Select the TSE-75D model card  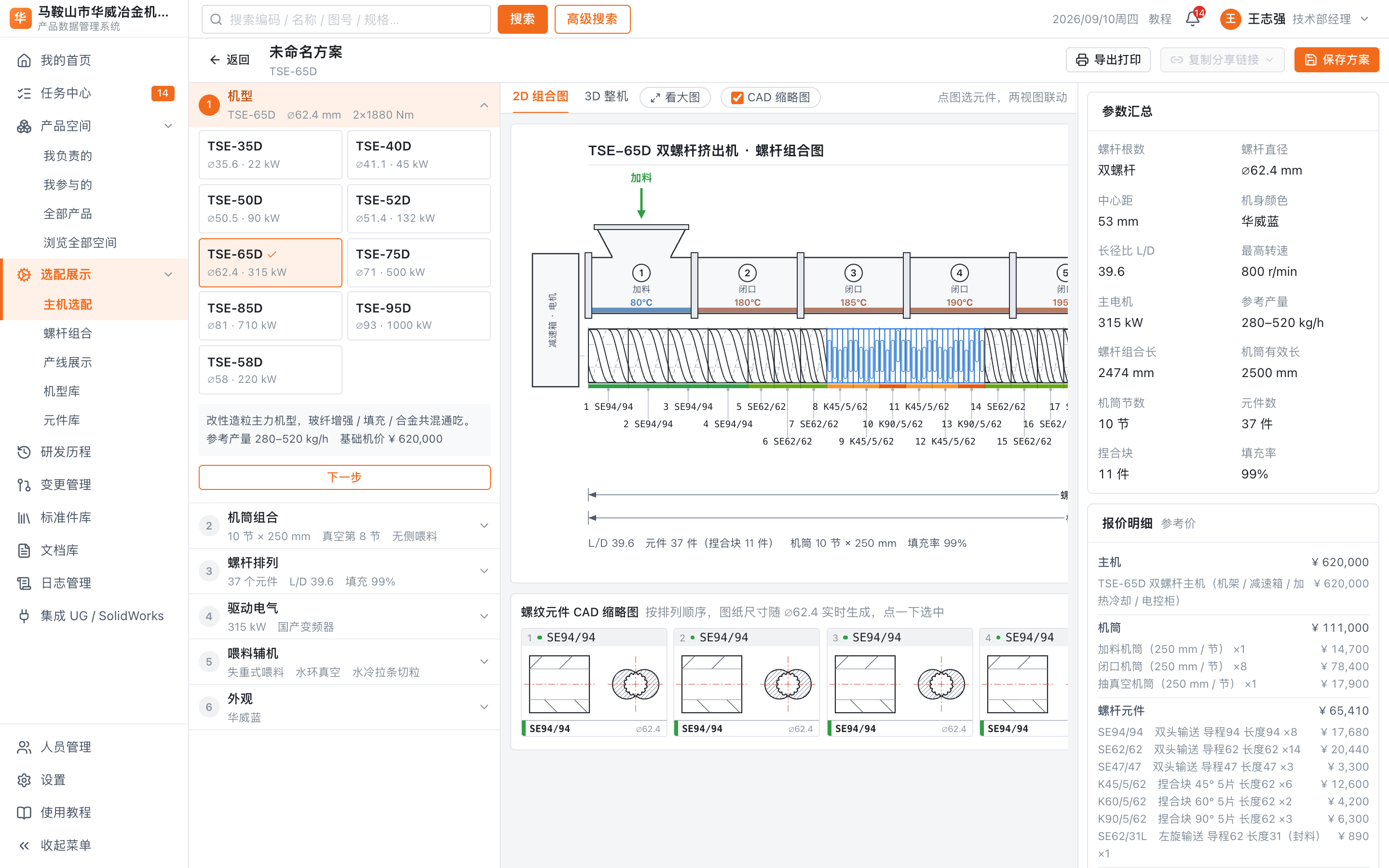pyautogui.click(x=419, y=262)
